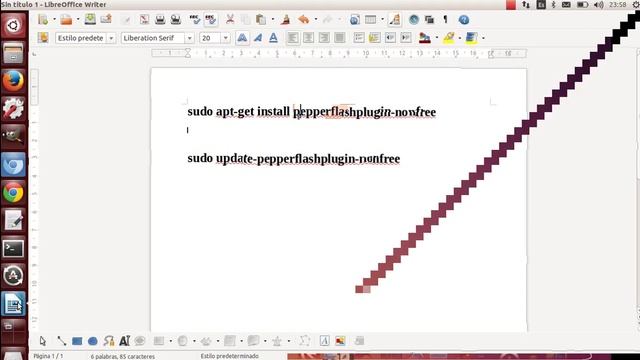
Task: Click the insert Table icon
Action: pyautogui.click(x=370, y=20)
